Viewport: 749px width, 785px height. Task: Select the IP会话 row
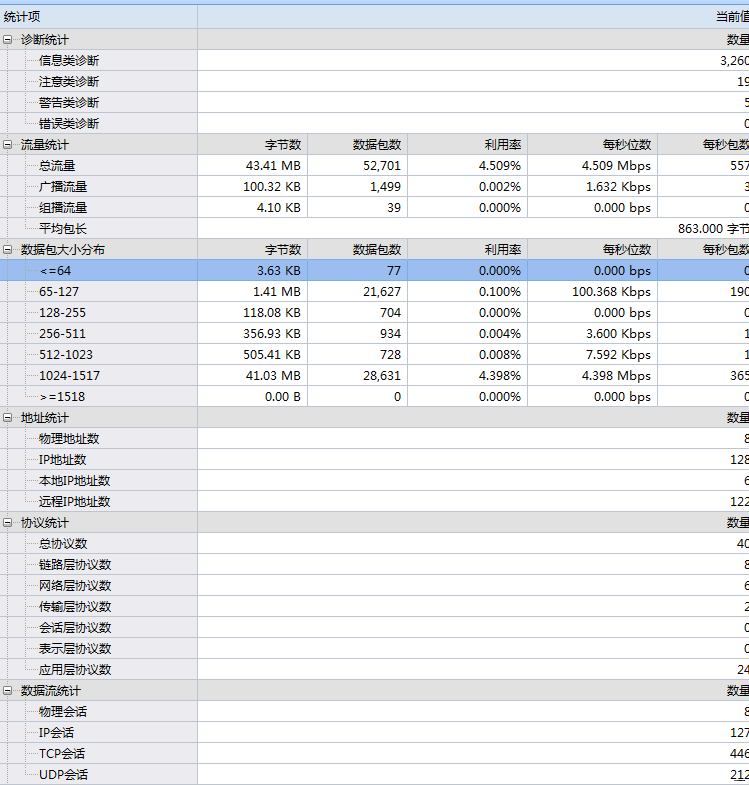pos(374,733)
